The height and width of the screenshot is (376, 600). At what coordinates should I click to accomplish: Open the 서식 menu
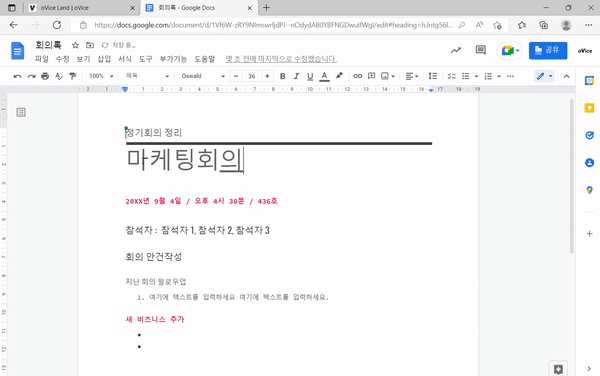125,59
